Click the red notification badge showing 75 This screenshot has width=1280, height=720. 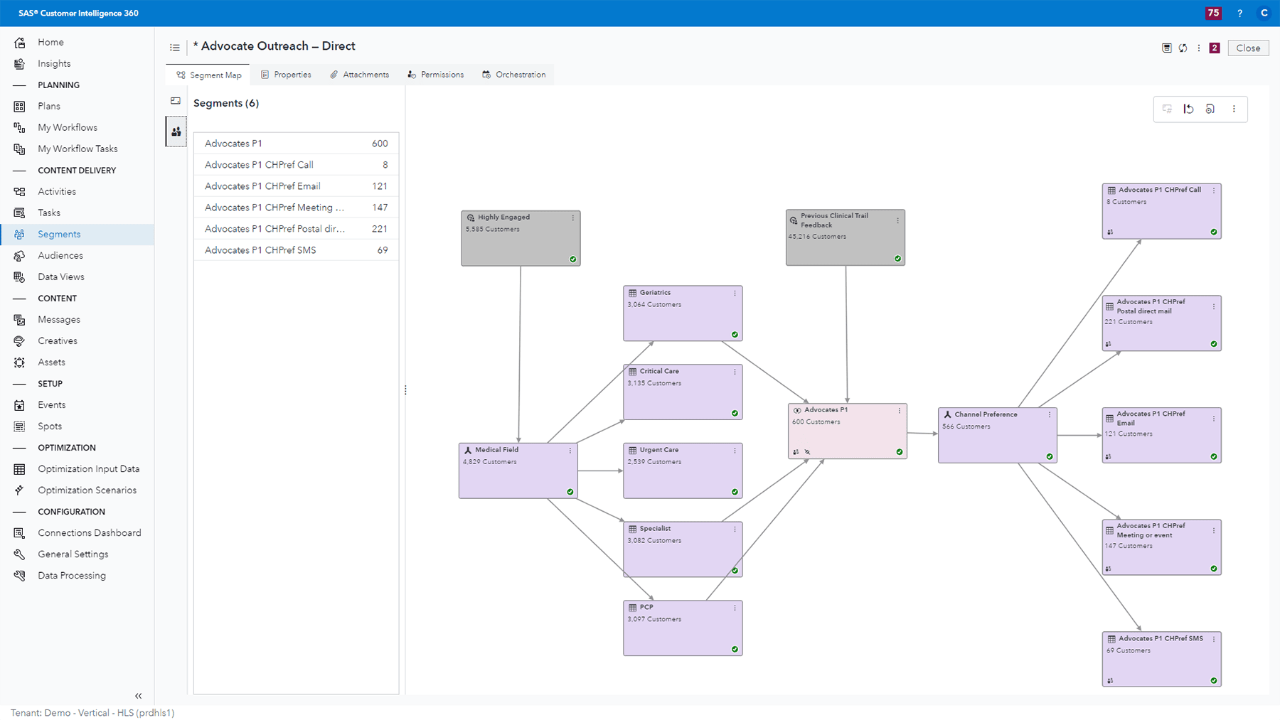pos(1213,13)
